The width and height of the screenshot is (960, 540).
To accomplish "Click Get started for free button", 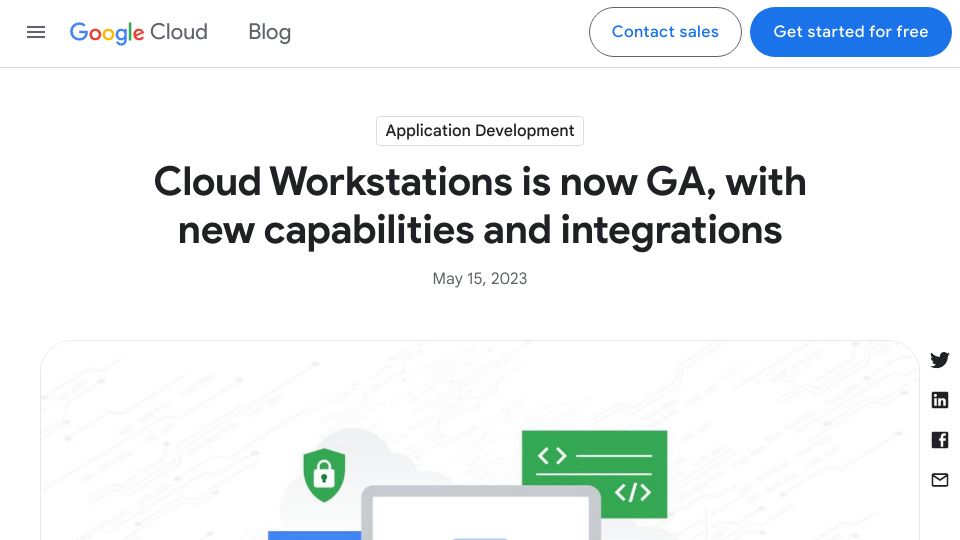I will (850, 32).
